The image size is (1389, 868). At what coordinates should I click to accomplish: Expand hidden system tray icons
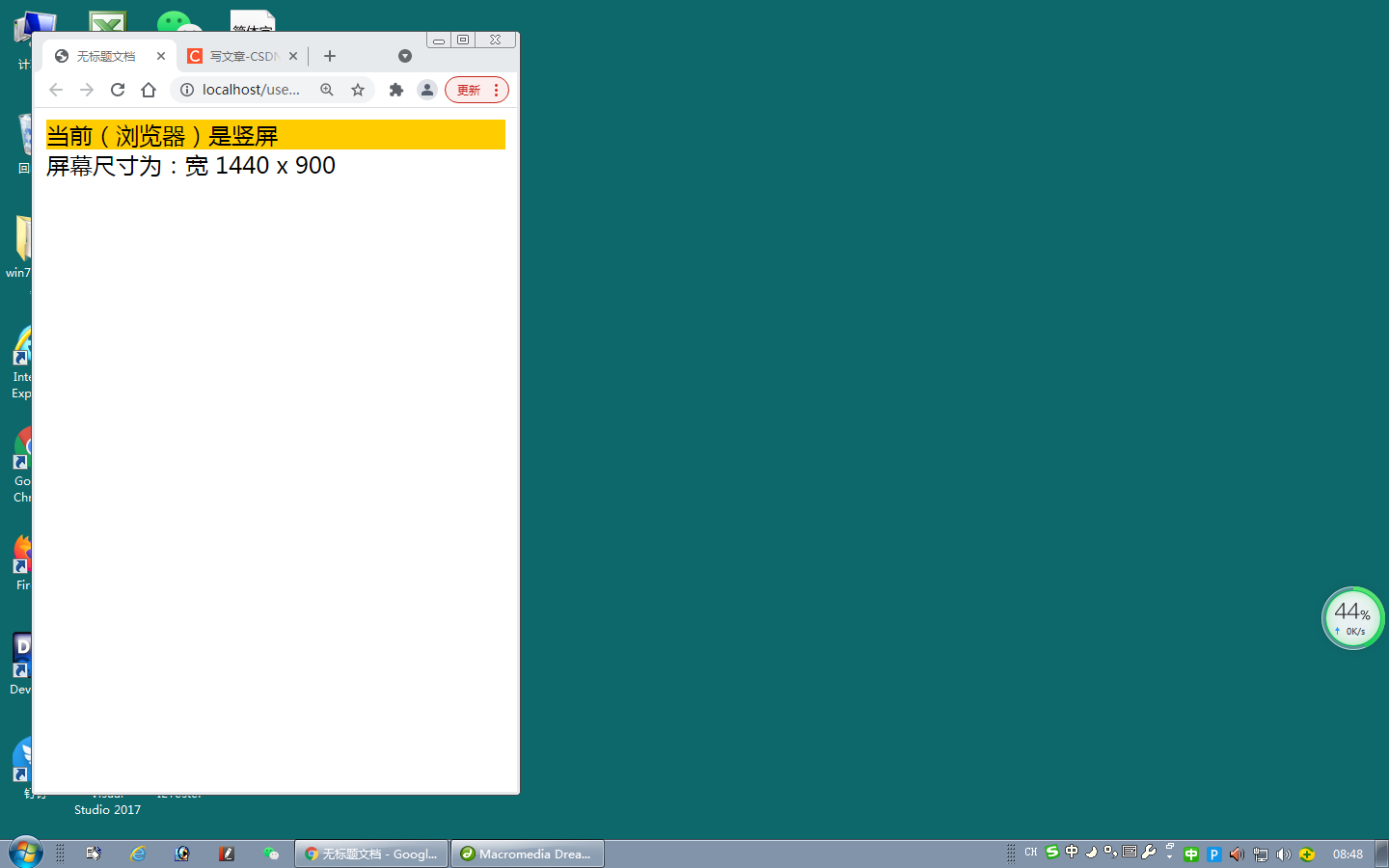coord(1169,856)
